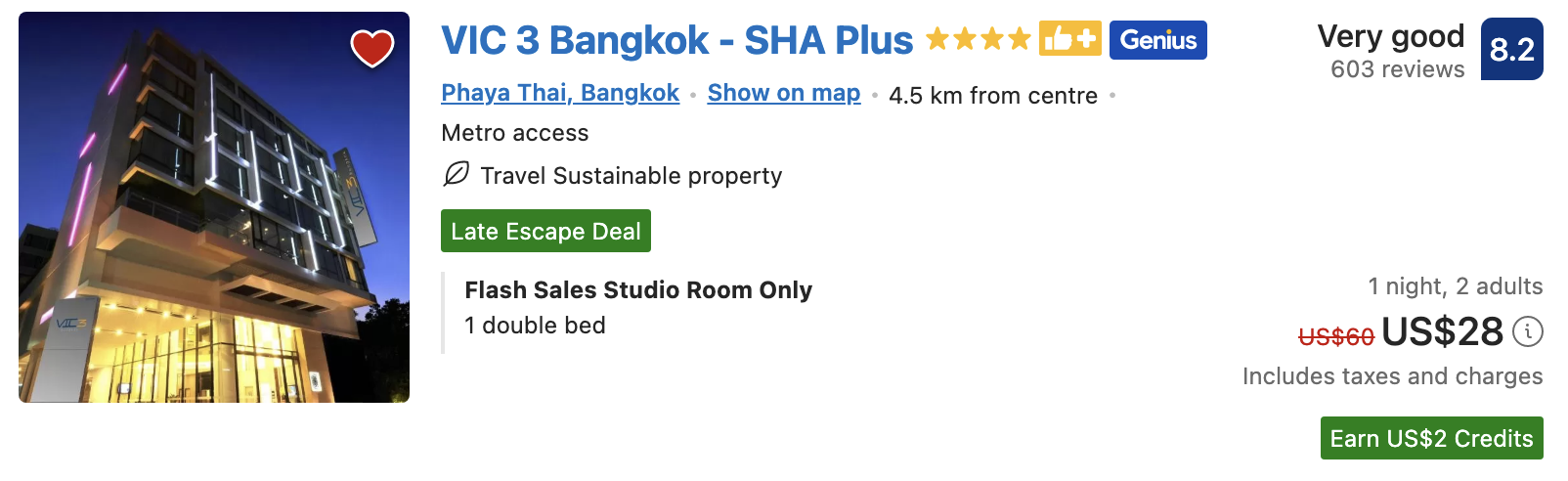The image size is (1568, 481).
Task: Click the US$28 discounted price
Action: coord(1442,332)
